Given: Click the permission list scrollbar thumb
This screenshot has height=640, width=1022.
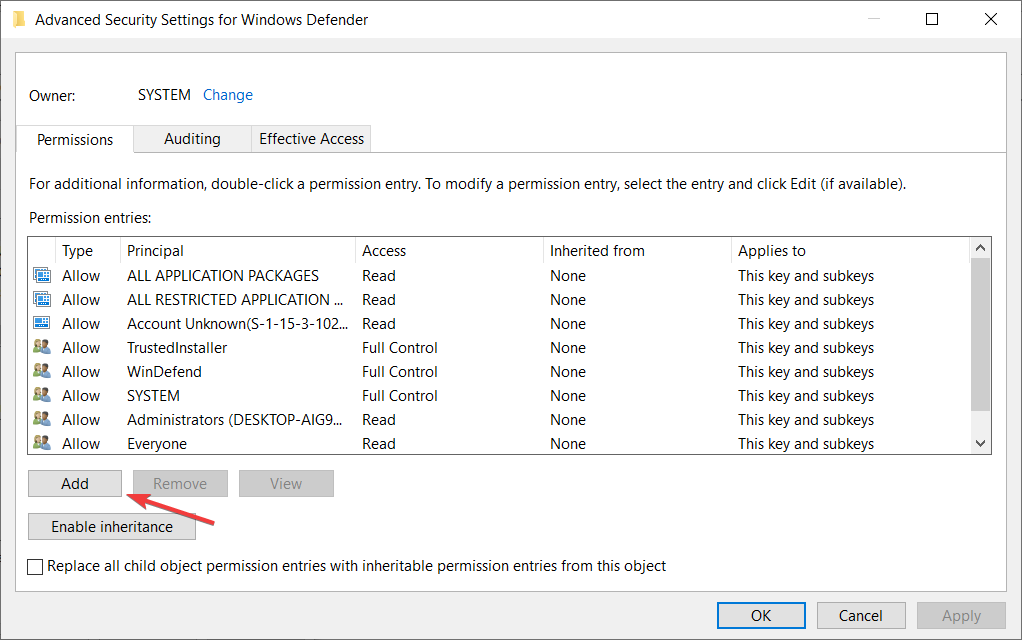Looking at the screenshot, I should tap(980, 334).
